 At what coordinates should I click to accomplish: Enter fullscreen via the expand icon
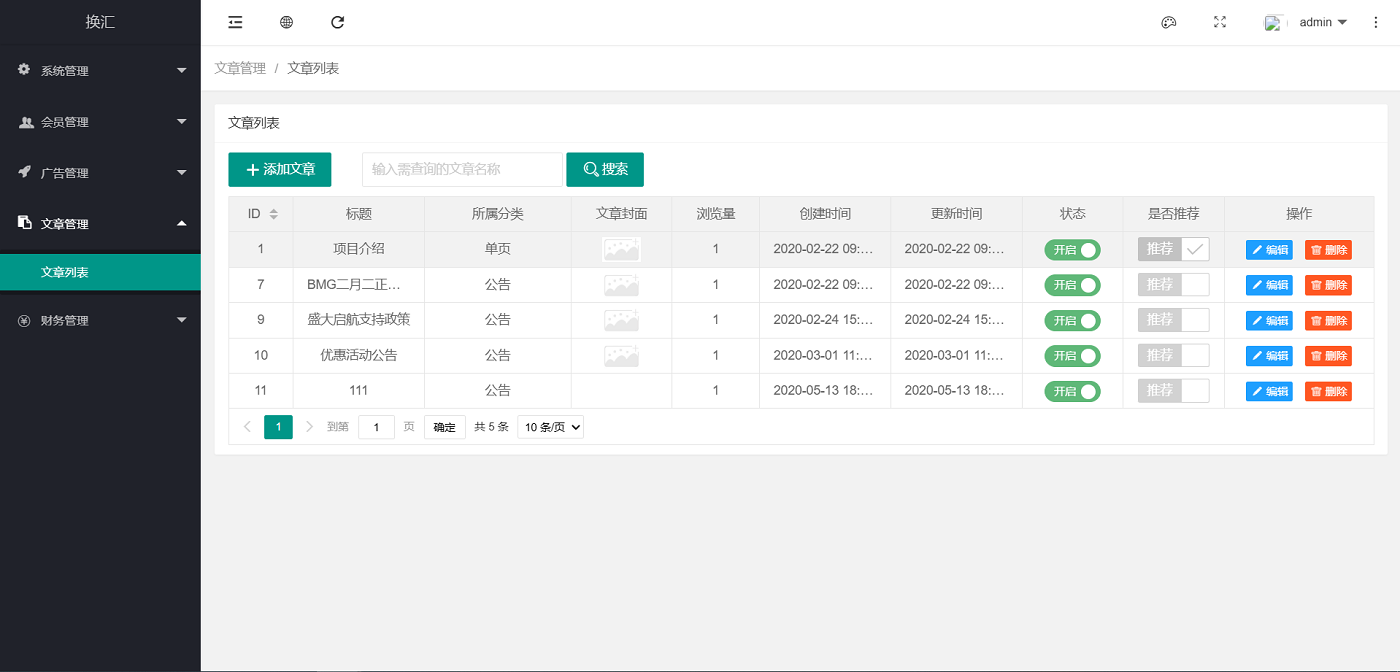(x=1220, y=22)
